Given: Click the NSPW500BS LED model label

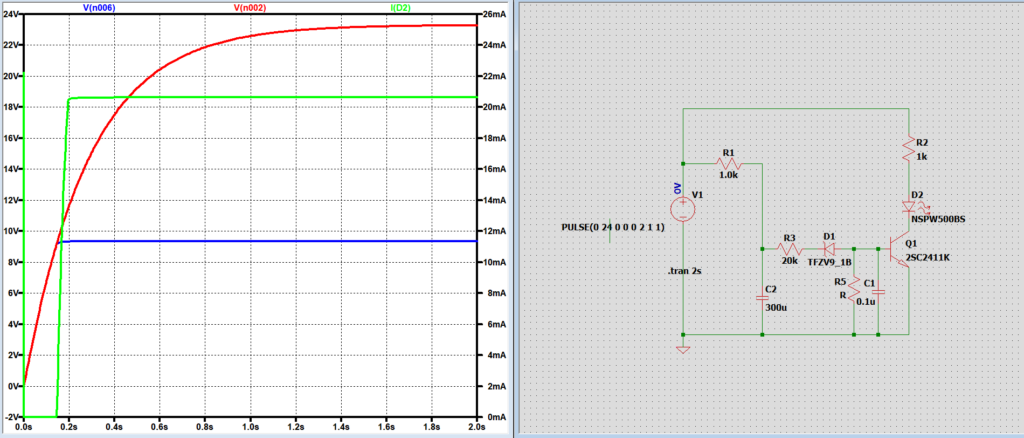Looking at the screenshot, I should [938, 219].
